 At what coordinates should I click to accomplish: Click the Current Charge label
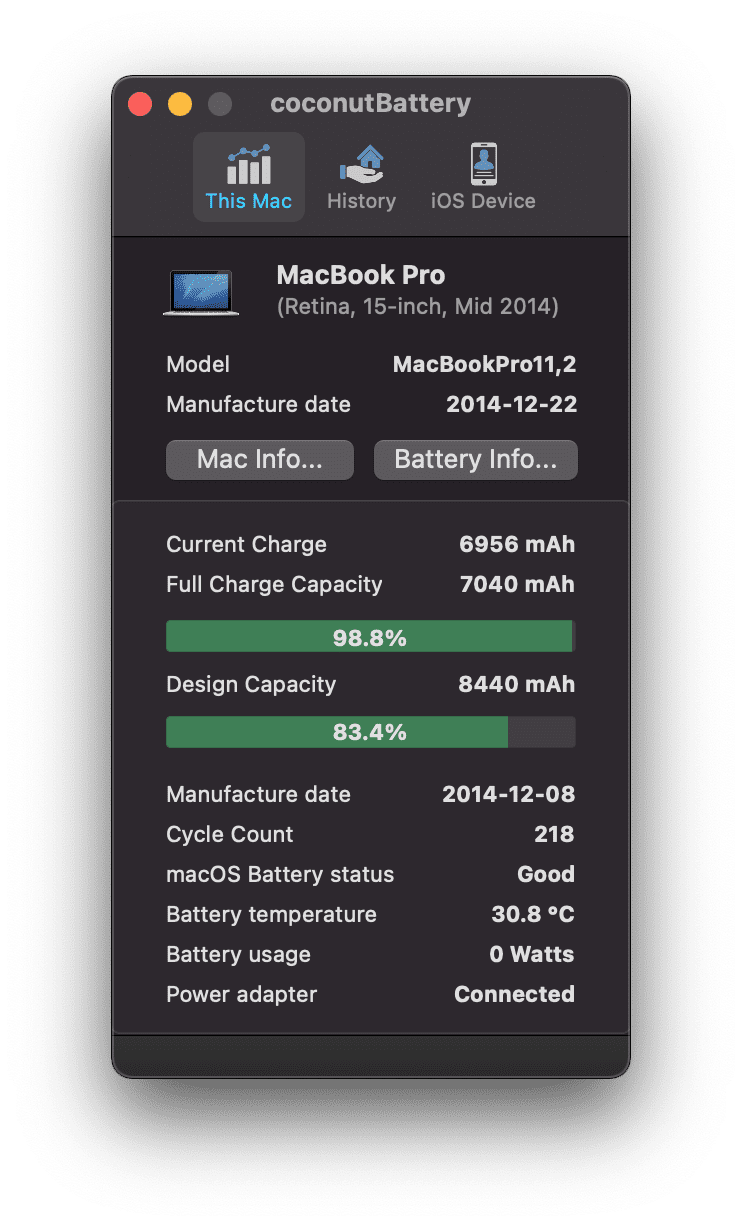[x=246, y=545]
